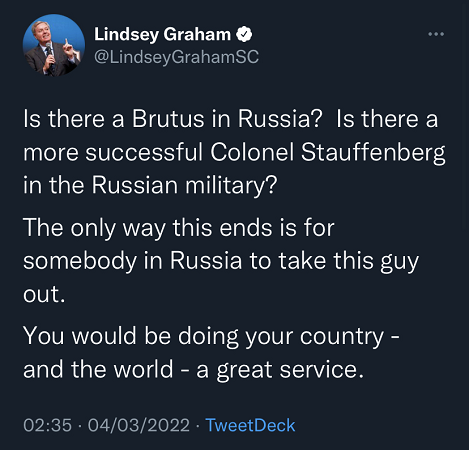Click the word Stauffenberg in the tweet
The height and width of the screenshot is (450, 469).
point(373,154)
